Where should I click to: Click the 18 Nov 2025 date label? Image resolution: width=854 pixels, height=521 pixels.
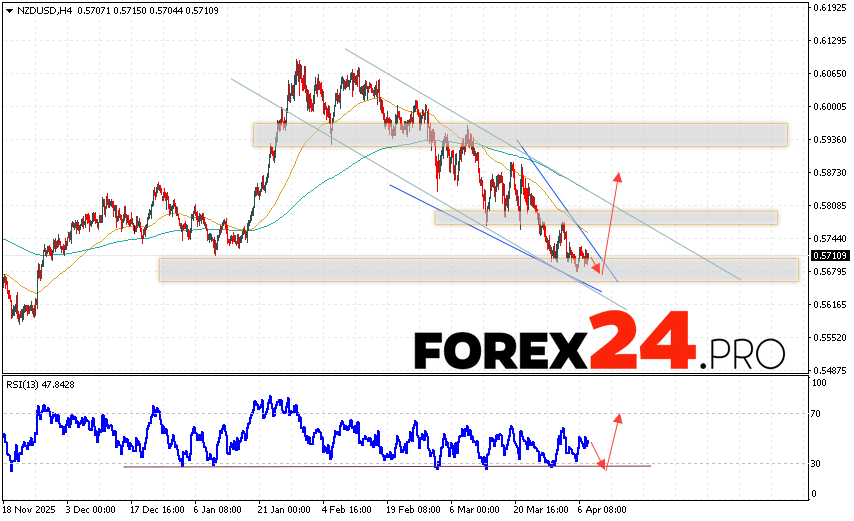(x=30, y=509)
